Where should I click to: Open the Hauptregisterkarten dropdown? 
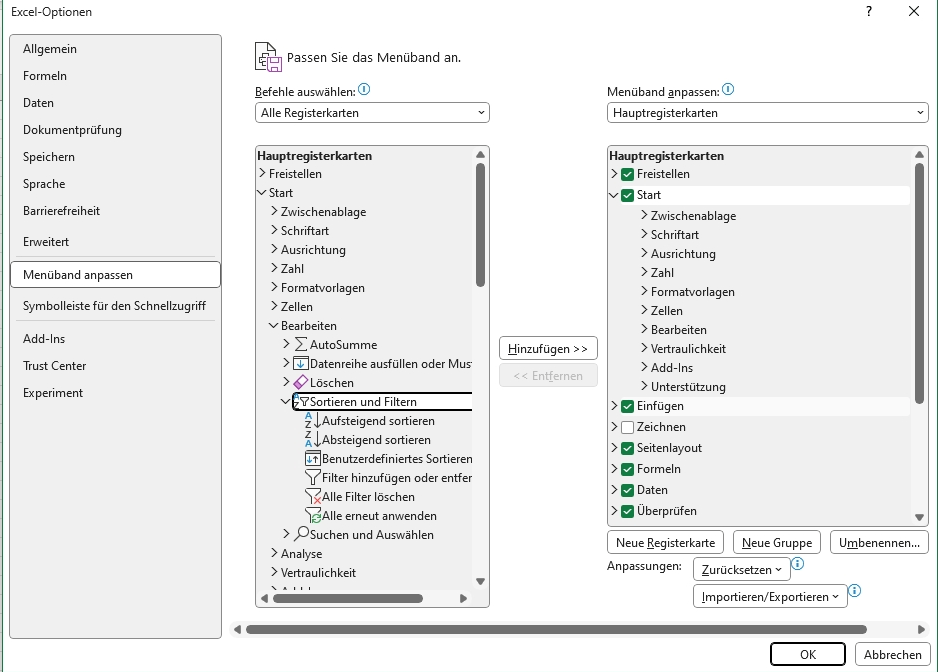(768, 112)
